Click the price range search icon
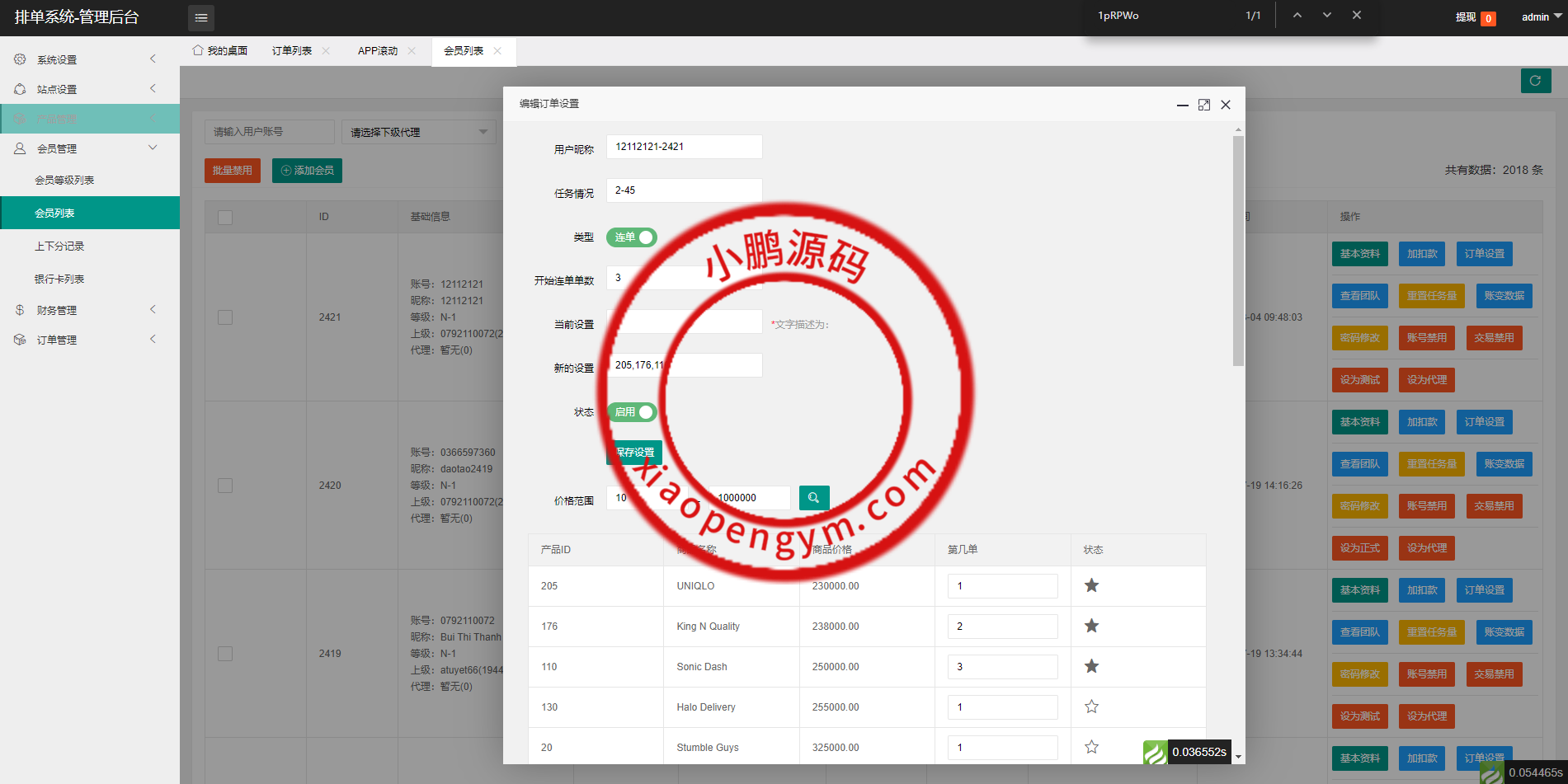Screen dimensions: 1568x784 click(x=813, y=498)
